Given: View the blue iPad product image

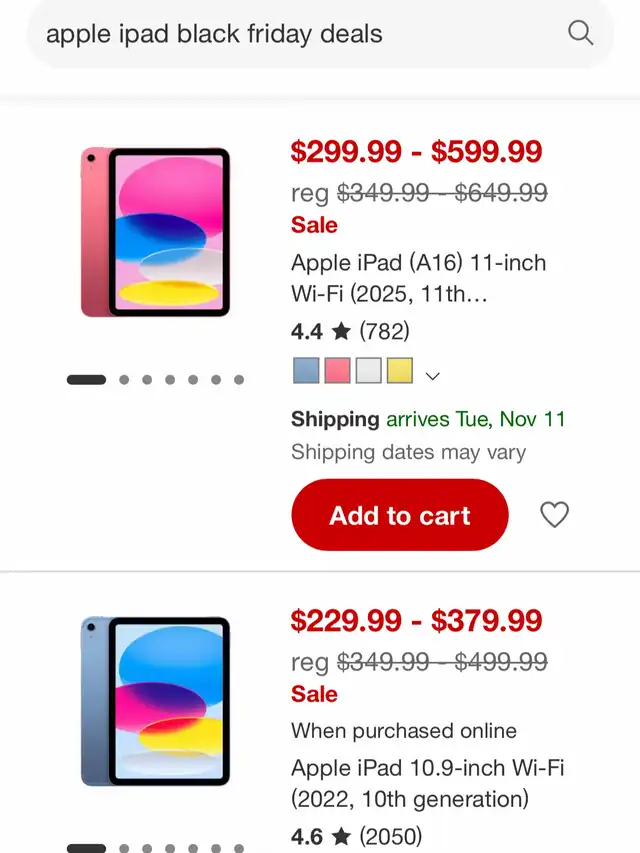Looking at the screenshot, I should 155,701.
